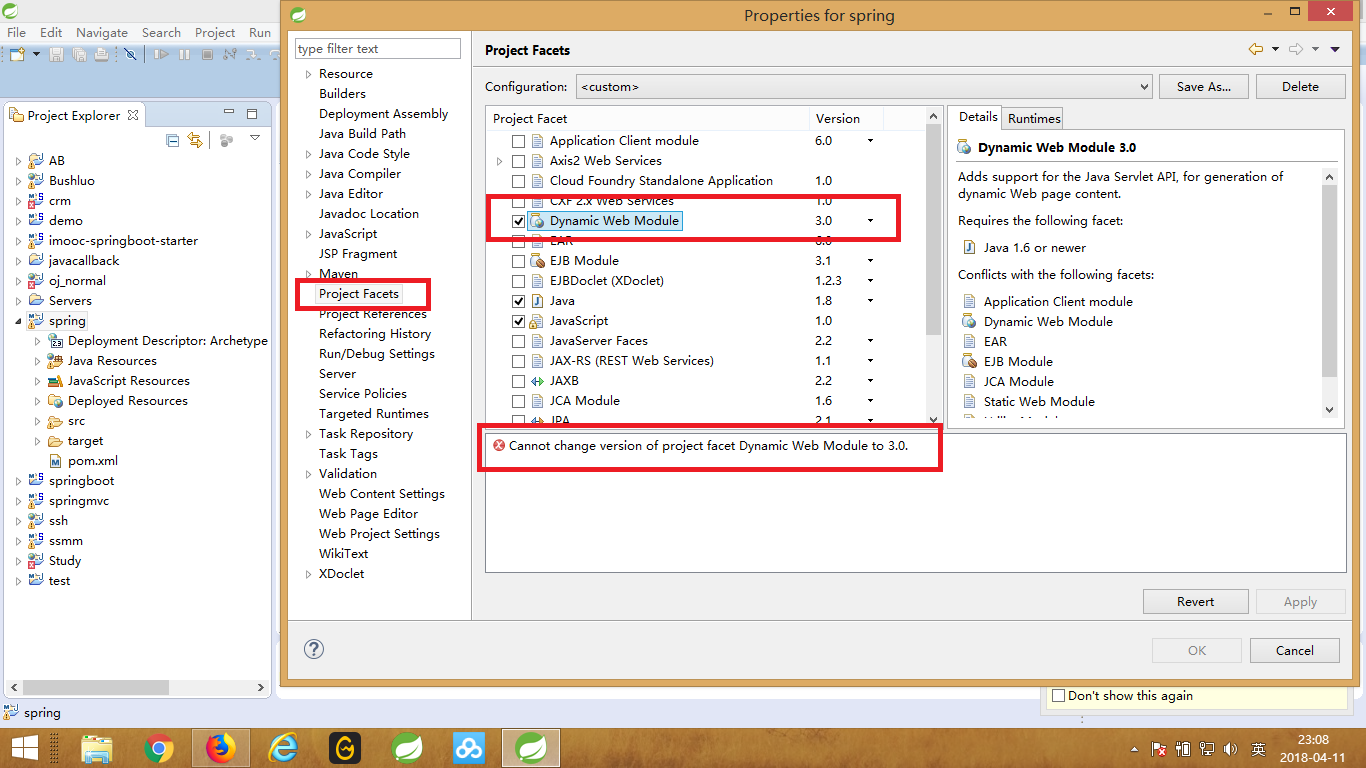Expand the Axis2 Web Services facet
The width and height of the screenshot is (1366, 768).
(500, 161)
